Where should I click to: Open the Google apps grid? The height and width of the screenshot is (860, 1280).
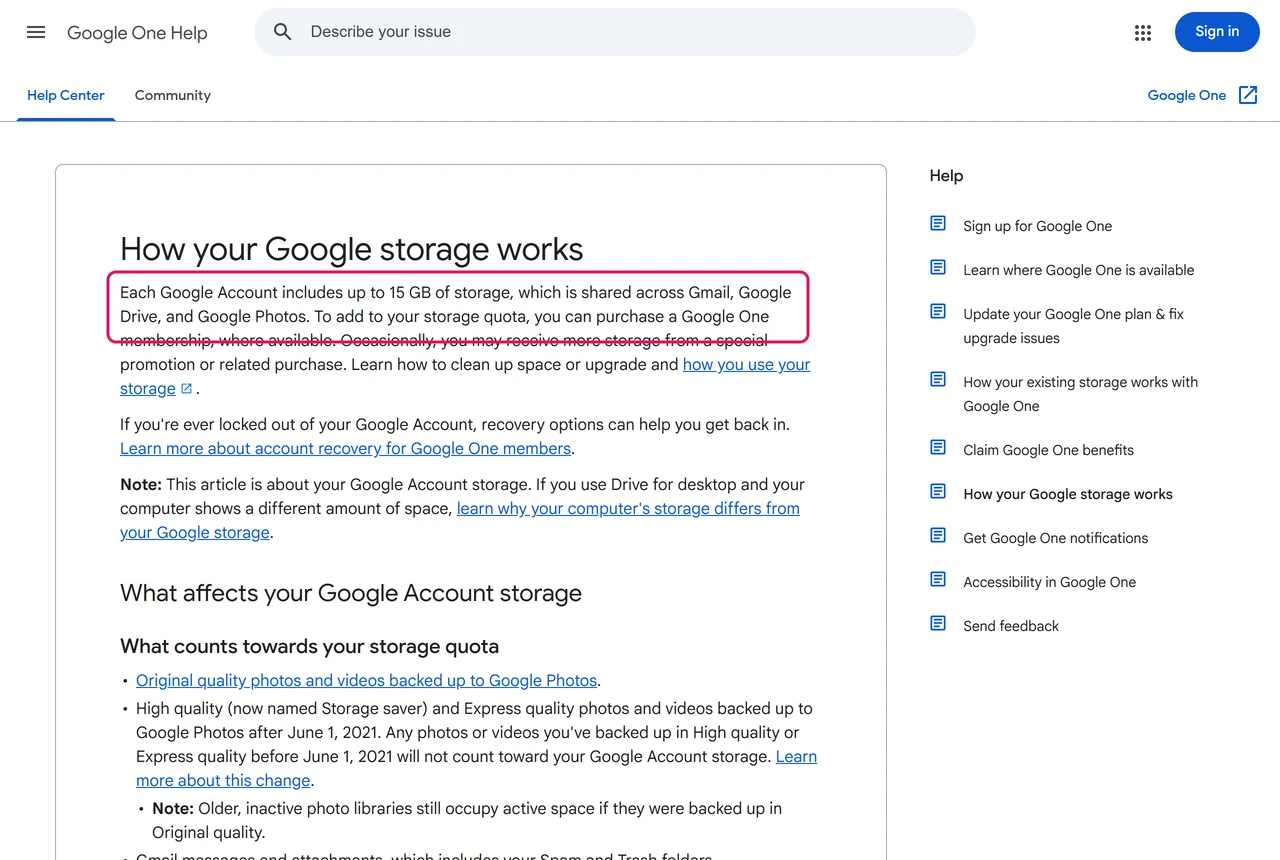(x=1143, y=33)
